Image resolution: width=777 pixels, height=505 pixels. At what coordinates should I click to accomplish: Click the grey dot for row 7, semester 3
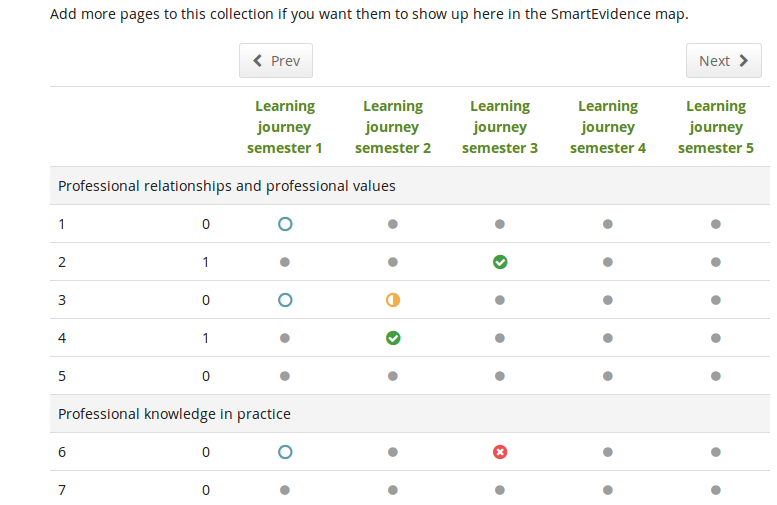pyautogui.click(x=500, y=490)
